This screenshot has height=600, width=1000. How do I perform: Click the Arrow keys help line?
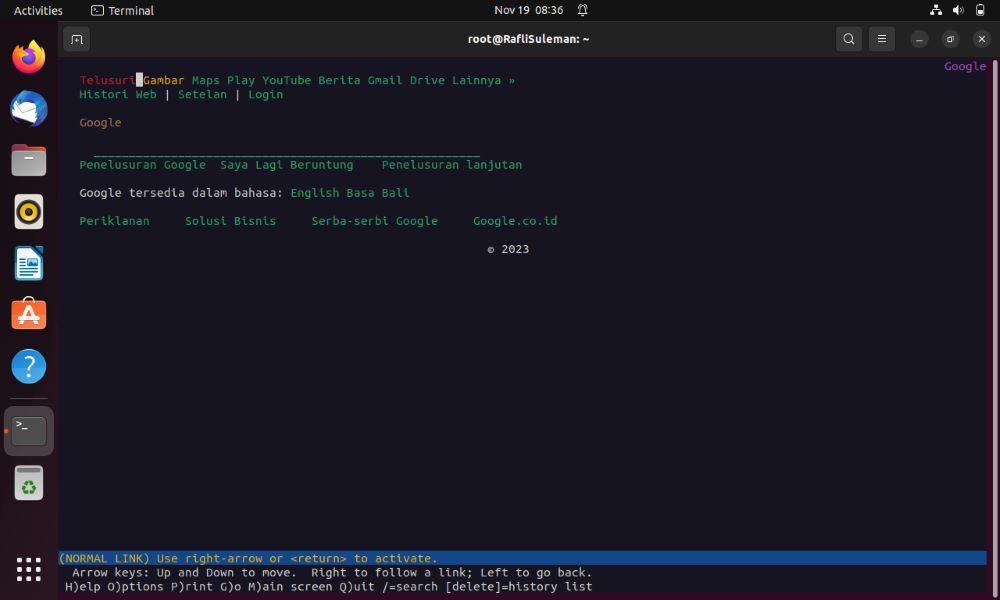[x=332, y=573]
